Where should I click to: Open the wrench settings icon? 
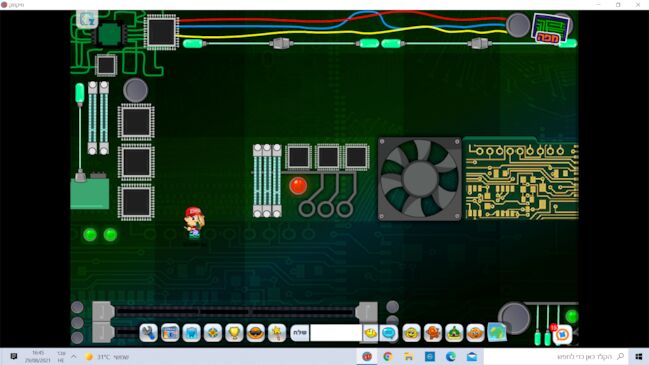149,333
